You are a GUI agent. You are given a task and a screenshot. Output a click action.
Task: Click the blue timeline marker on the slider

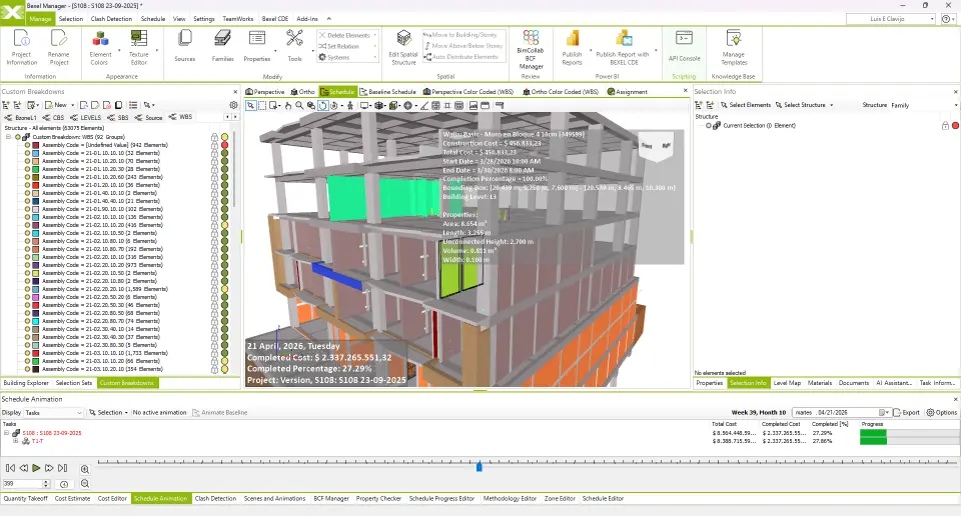click(479, 466)
